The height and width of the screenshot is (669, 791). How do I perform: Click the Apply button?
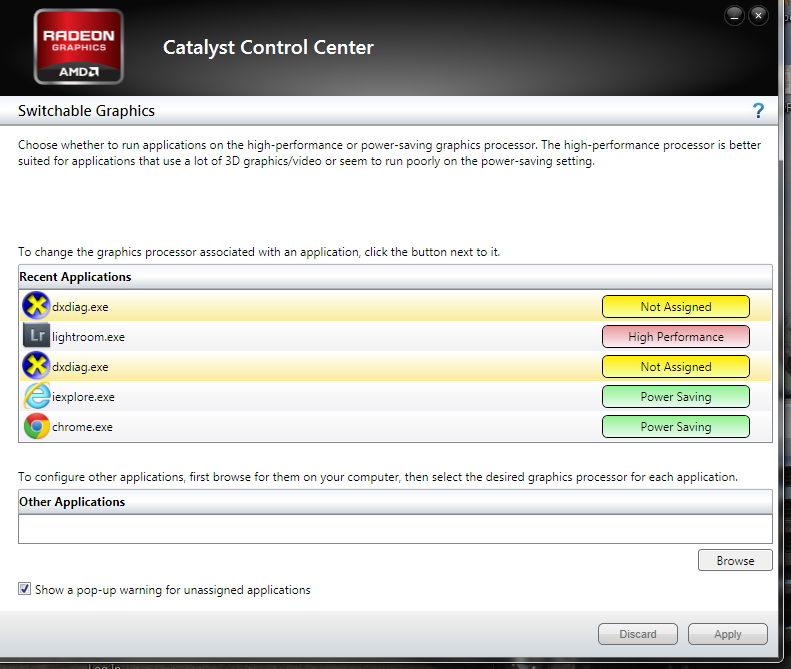727,634
